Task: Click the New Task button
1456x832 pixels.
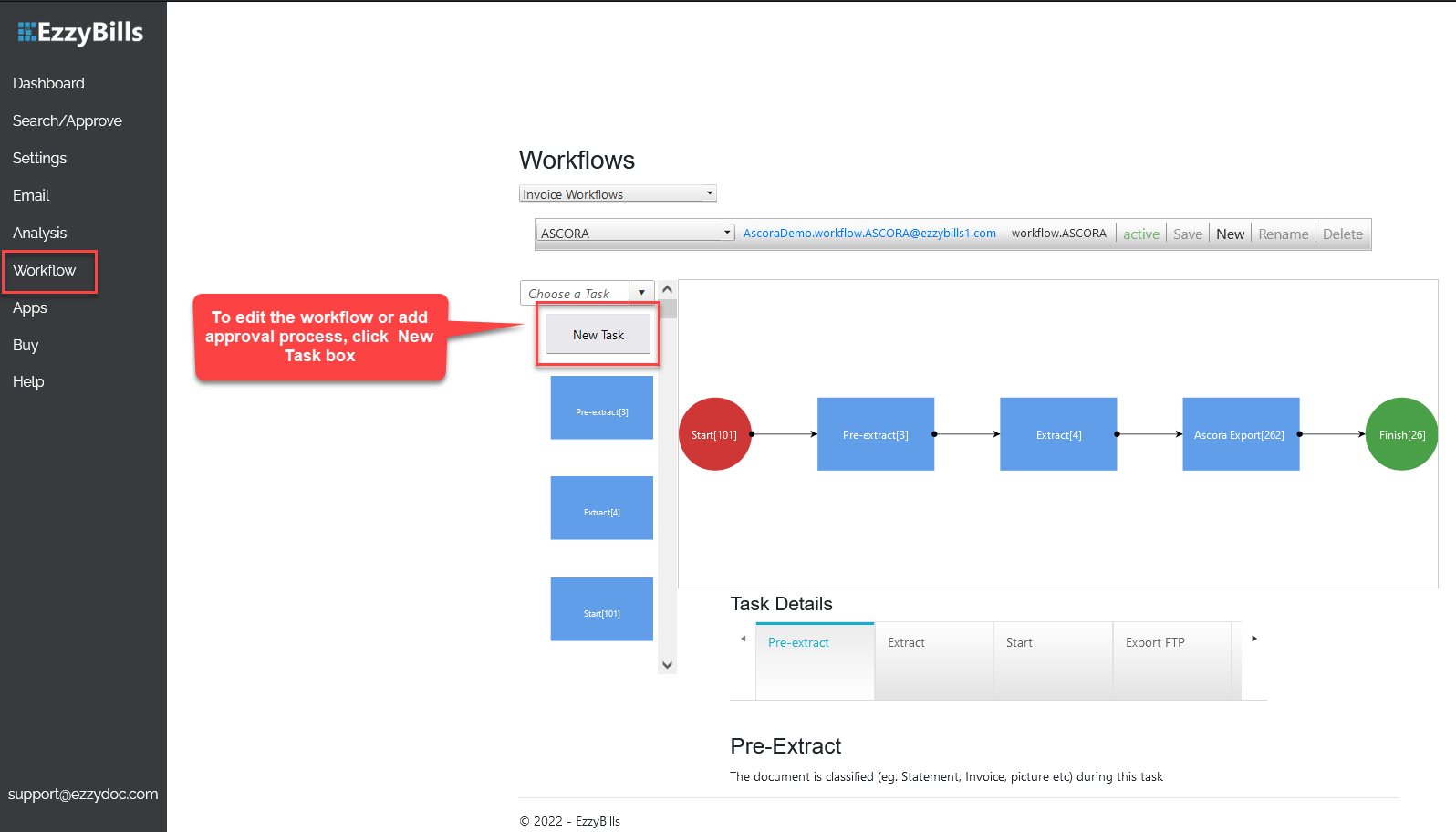Action: coord(598,335)
